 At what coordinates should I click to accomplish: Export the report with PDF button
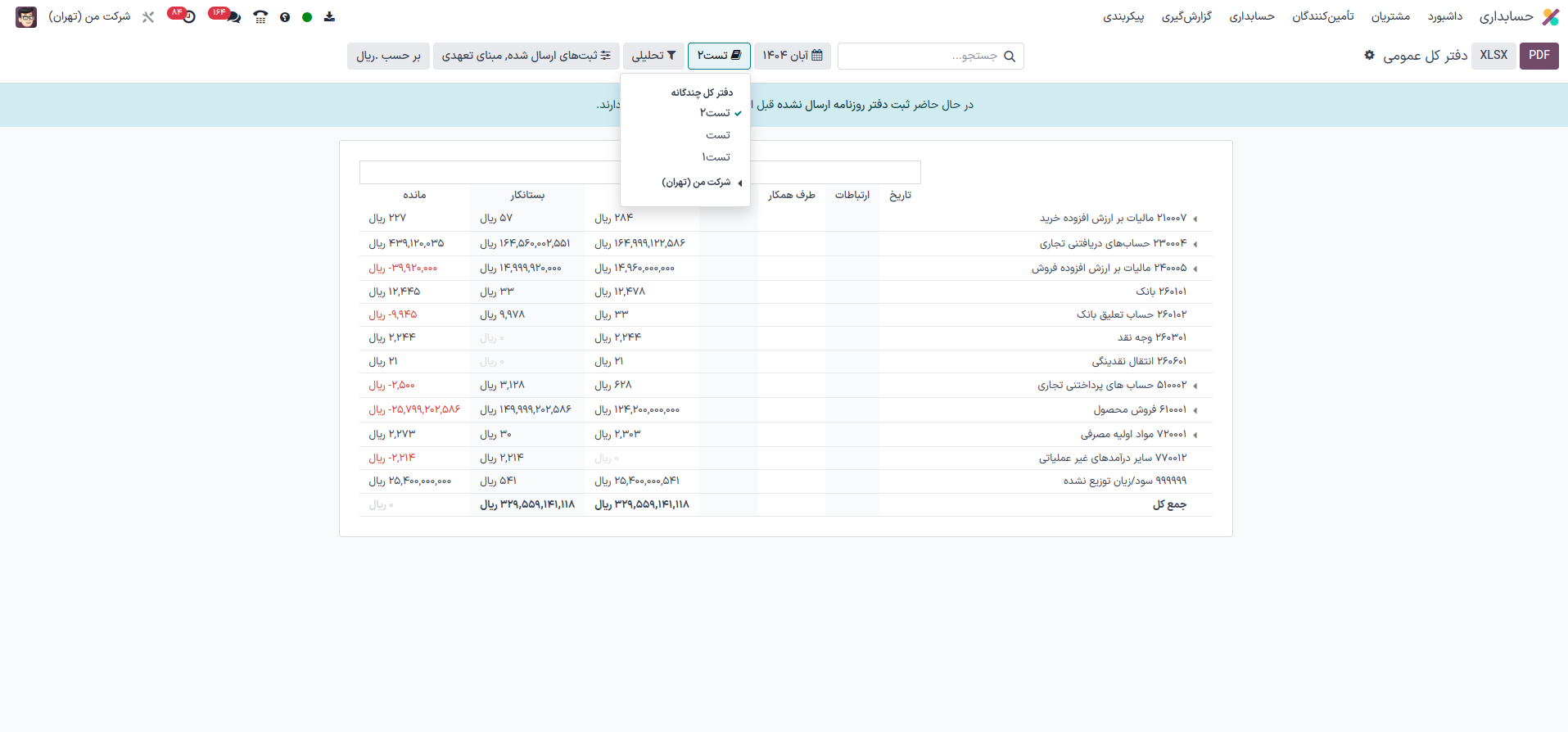pos(1539,56)
